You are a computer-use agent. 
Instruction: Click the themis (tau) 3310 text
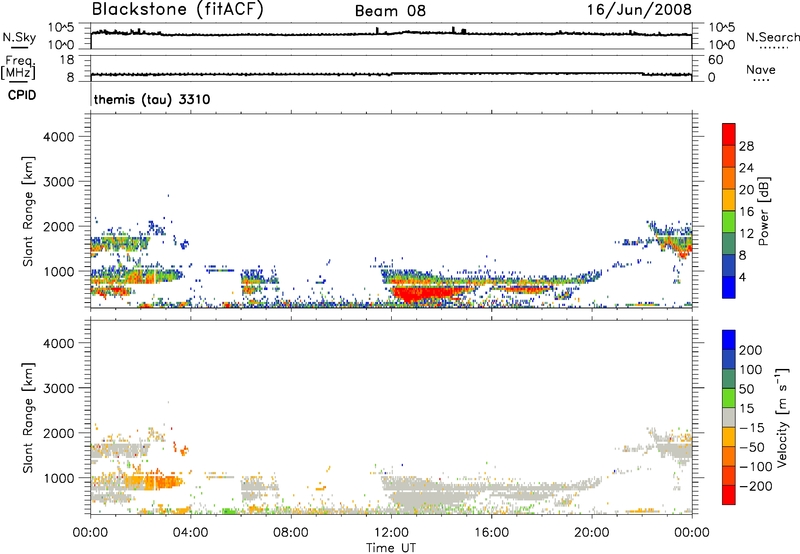[152, 99]
